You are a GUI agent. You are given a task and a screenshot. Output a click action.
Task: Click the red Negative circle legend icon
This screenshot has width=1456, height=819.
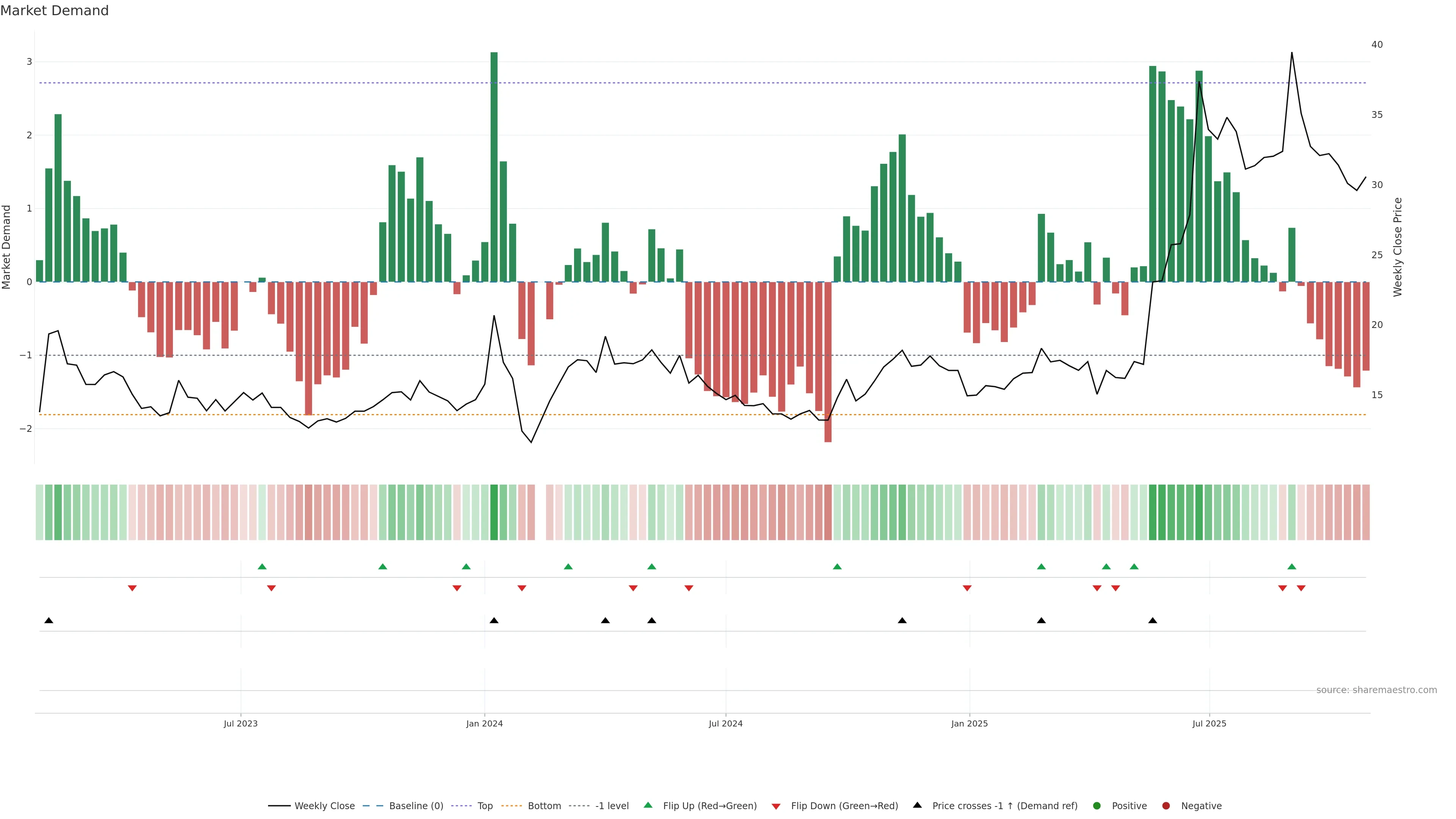(x=1166, y=805)
